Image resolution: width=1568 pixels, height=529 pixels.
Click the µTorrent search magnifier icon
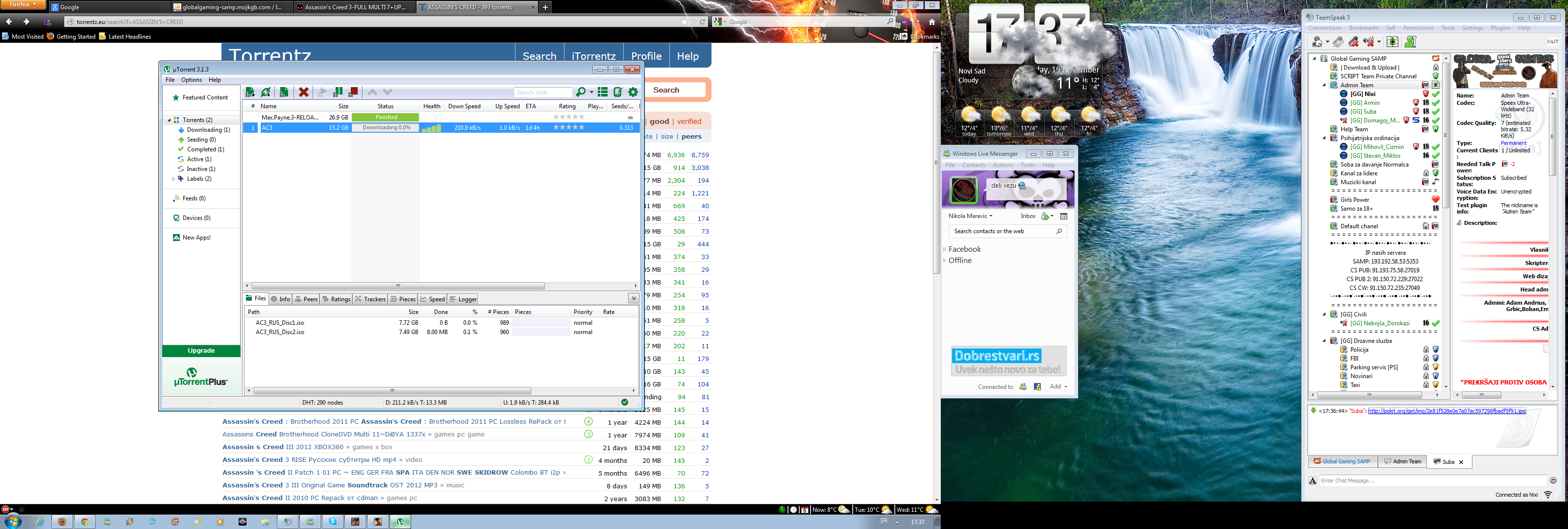click(581, 92)
